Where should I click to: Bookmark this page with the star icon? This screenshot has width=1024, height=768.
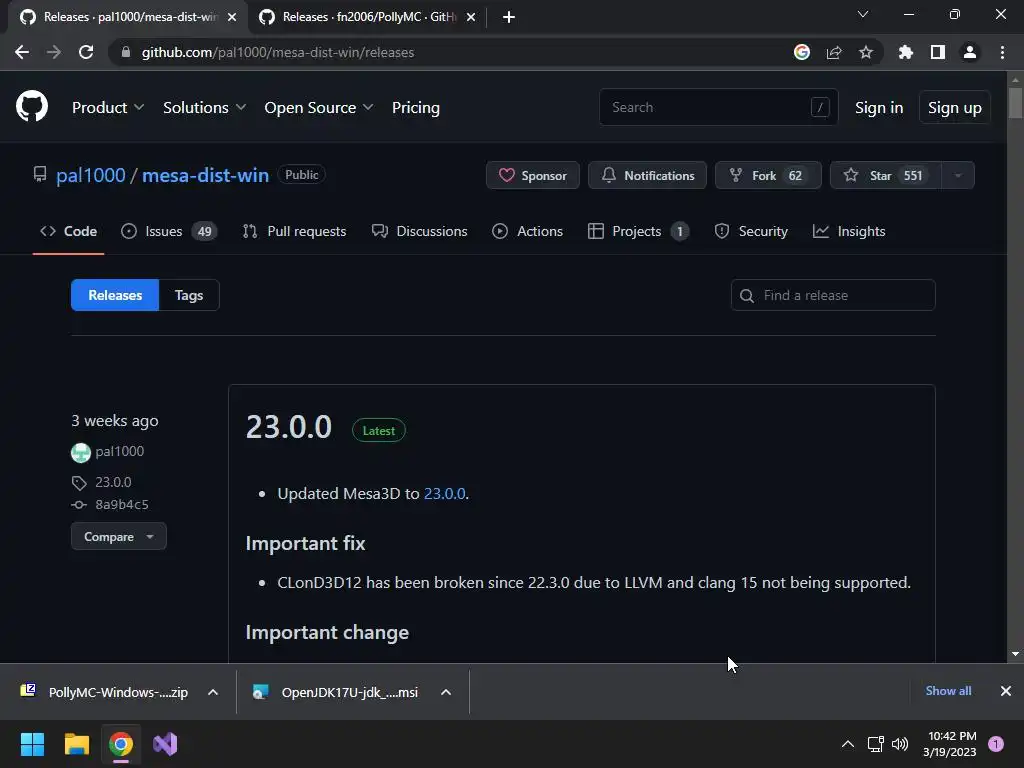click(x=866, y=52)
